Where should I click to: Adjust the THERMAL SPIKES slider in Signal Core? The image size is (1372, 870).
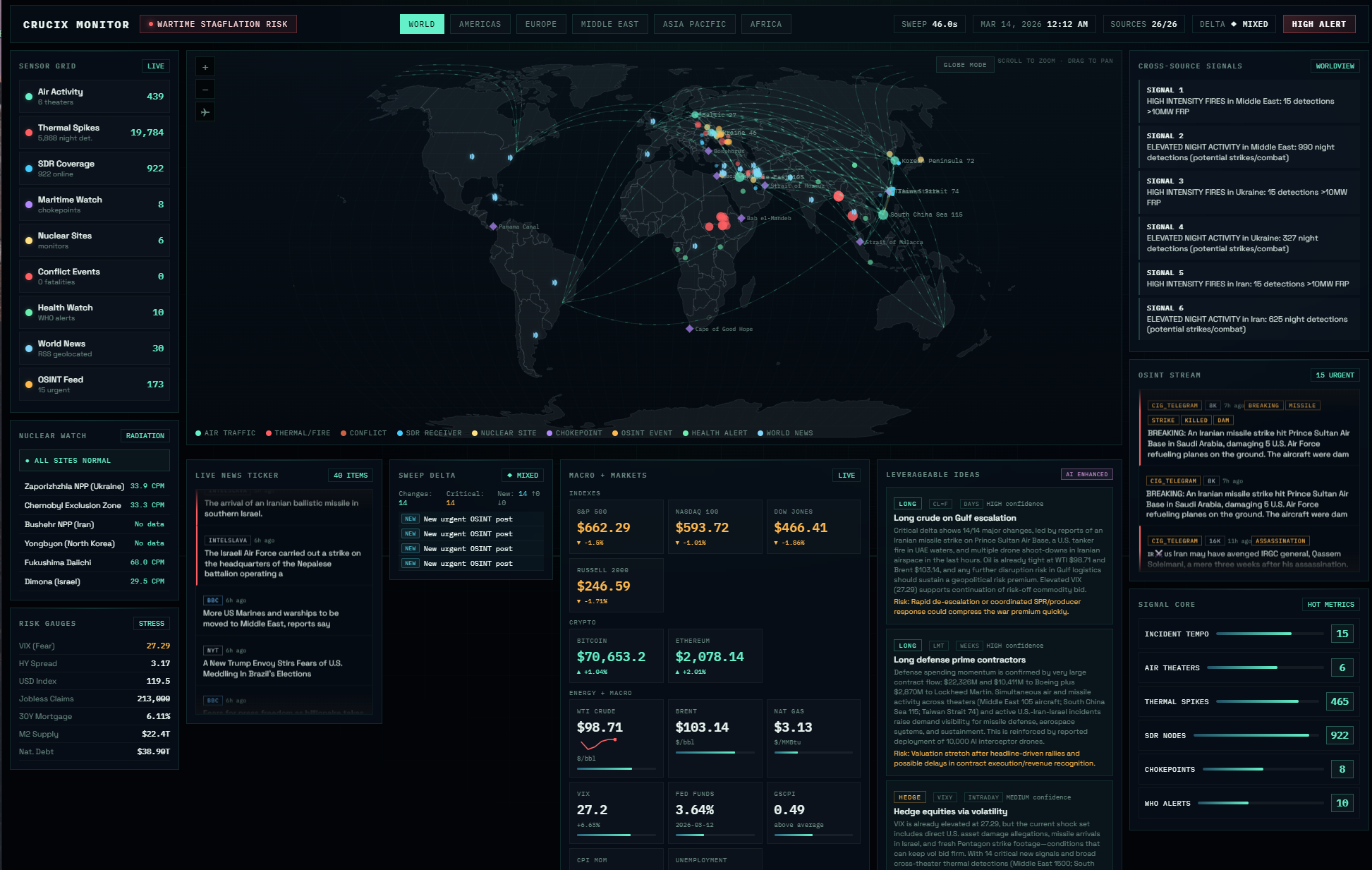[1259, 701]
